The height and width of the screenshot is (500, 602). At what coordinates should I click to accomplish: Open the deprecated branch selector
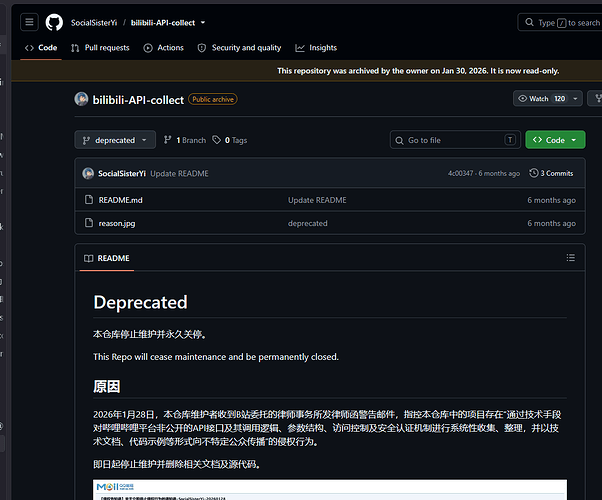click(x=115, y=140)
